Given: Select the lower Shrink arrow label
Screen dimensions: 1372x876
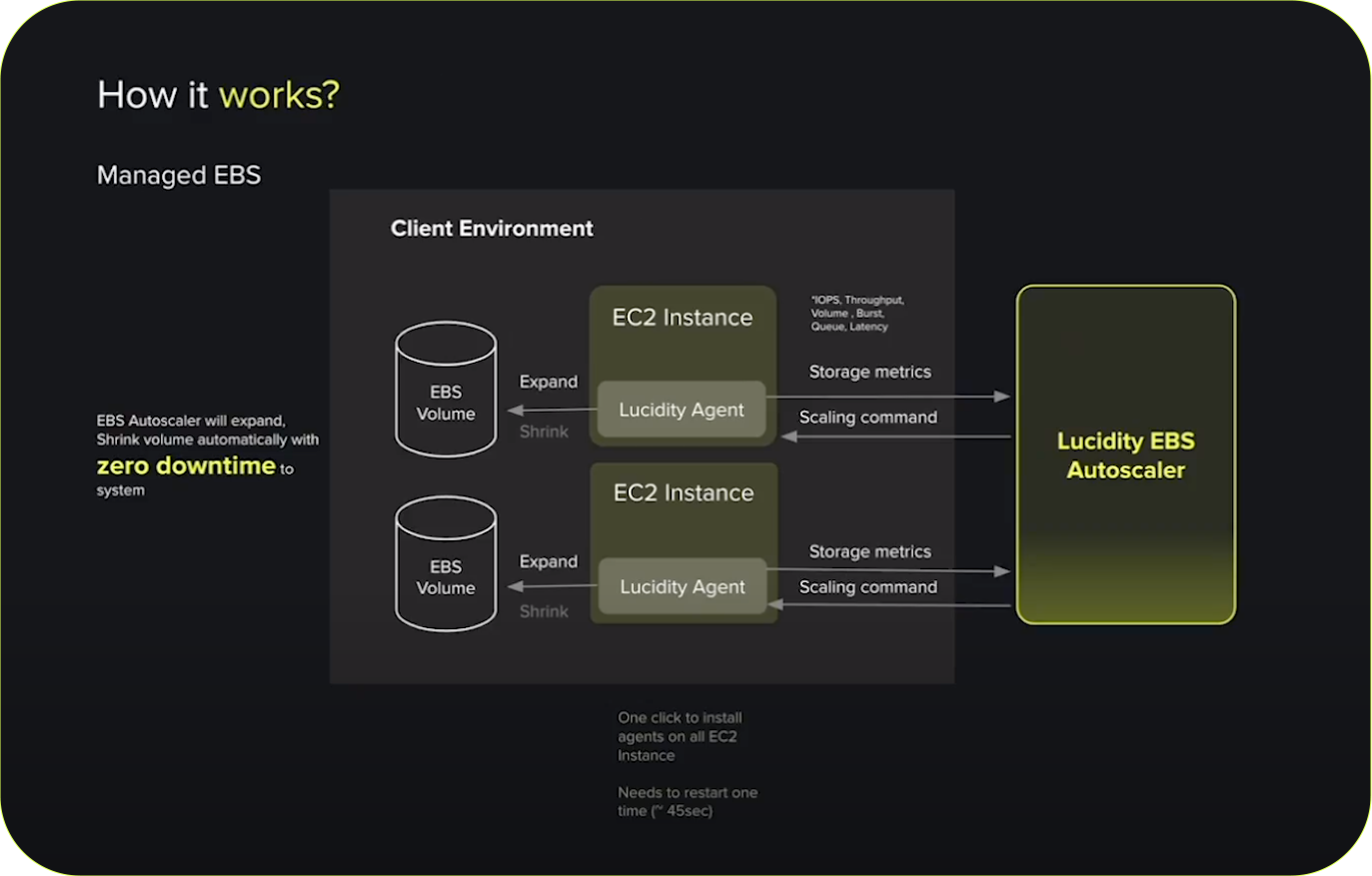Looking at the screenshot, I should [x=544, y=611].
